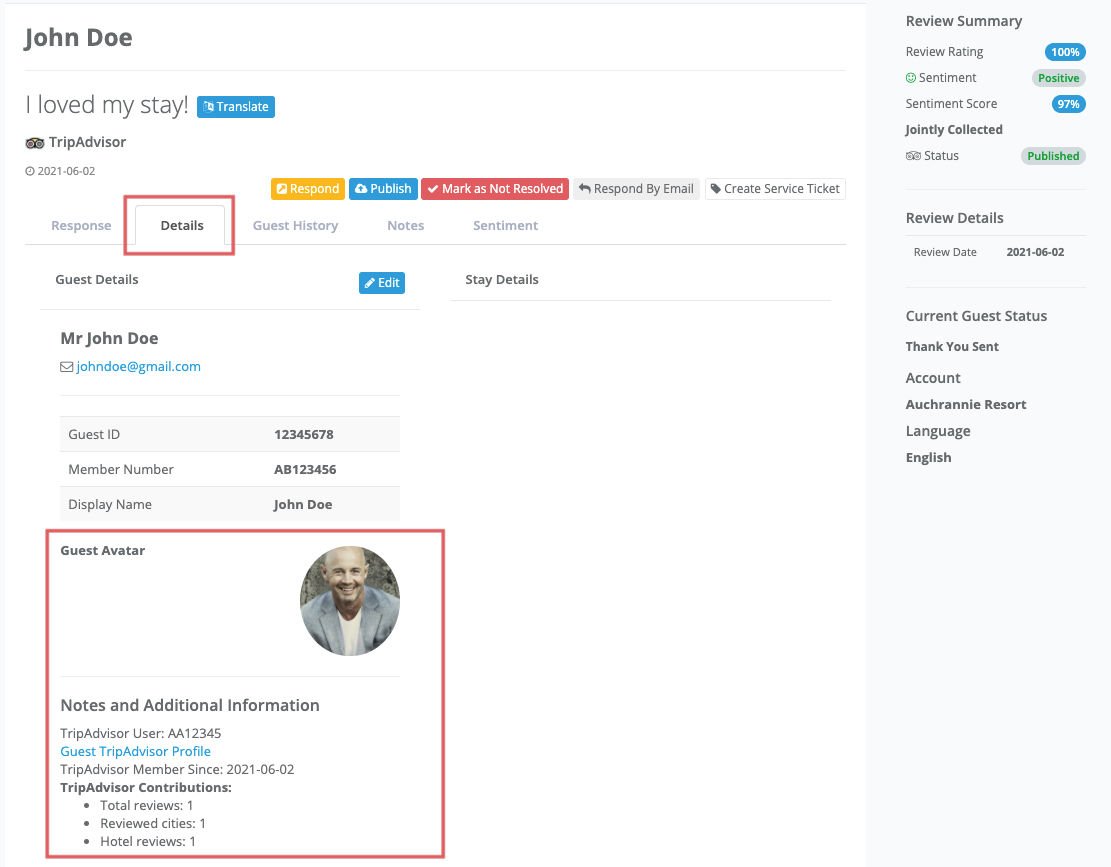Click the clock icon by review date

click(x=30, y=171)
